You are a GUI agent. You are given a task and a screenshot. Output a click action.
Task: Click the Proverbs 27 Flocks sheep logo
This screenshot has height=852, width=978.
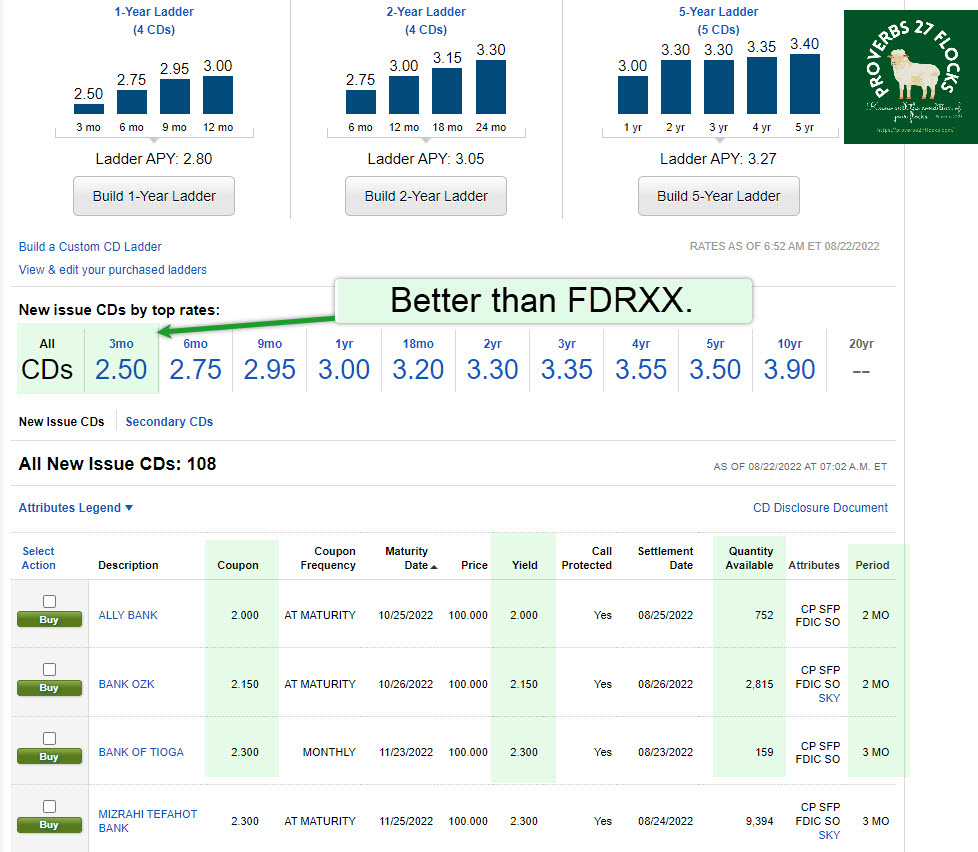908,77
